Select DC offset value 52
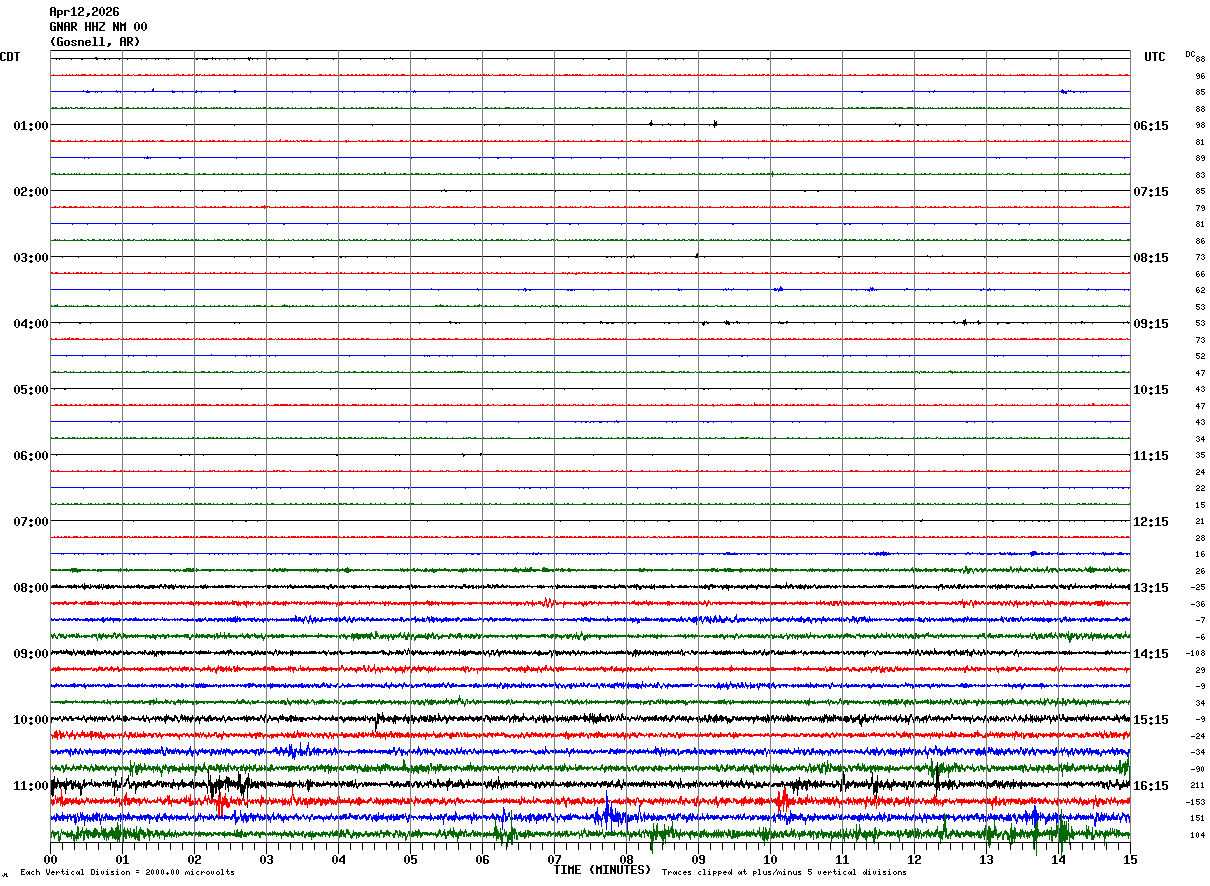Screen dimensions: 1210x886 1200,356
